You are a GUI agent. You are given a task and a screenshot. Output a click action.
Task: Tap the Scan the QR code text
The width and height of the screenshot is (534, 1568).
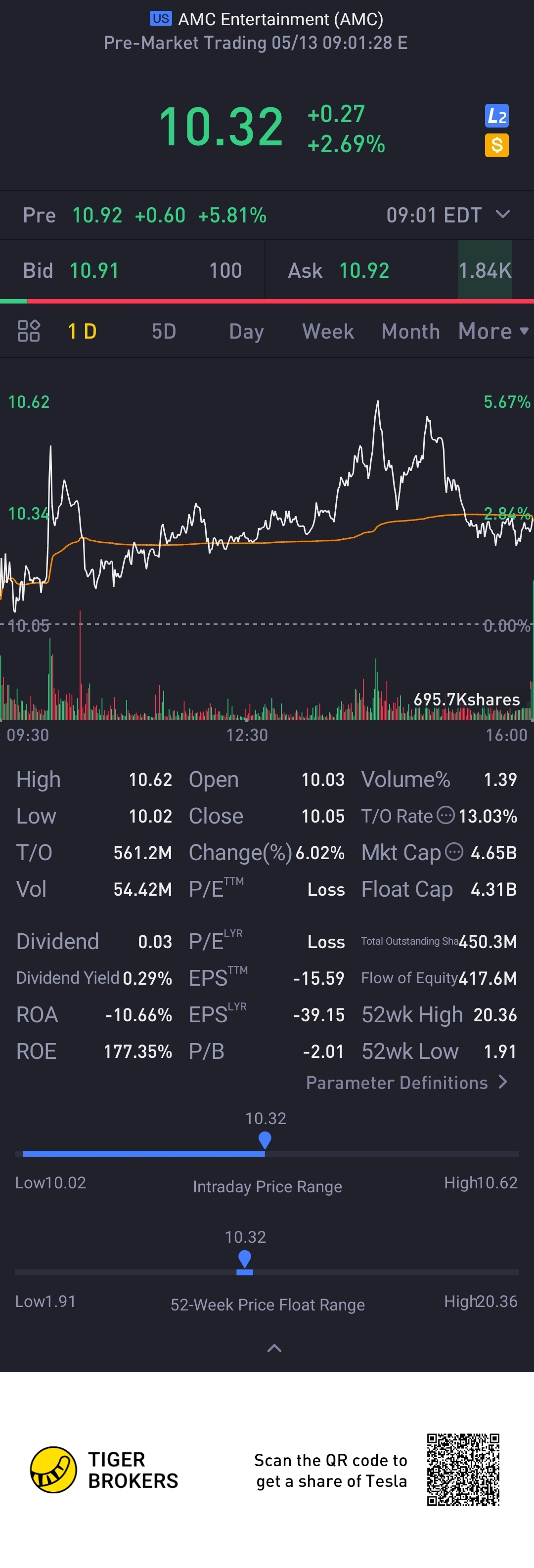point(331,1470)
